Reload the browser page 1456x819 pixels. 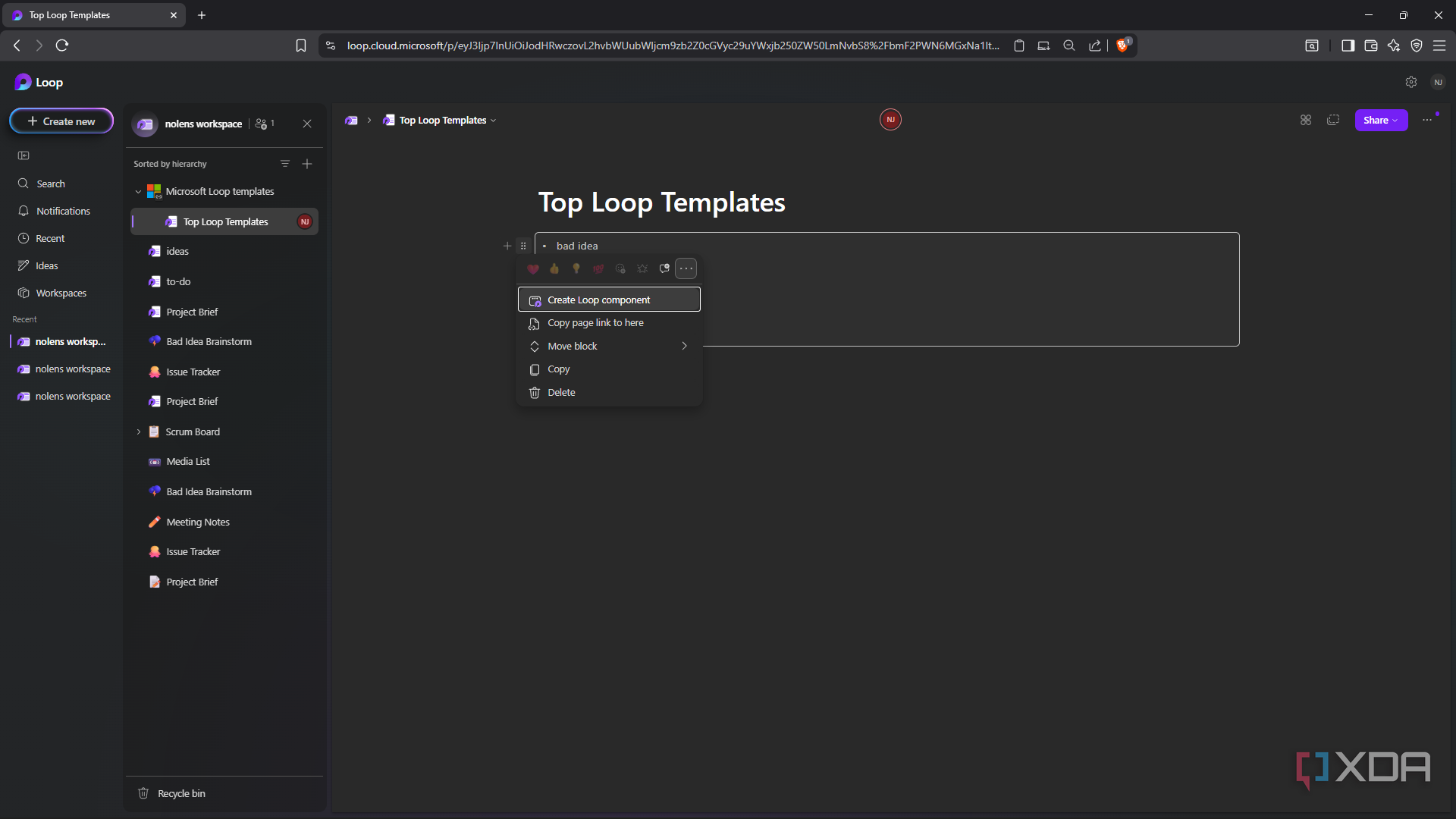[62, 45]
